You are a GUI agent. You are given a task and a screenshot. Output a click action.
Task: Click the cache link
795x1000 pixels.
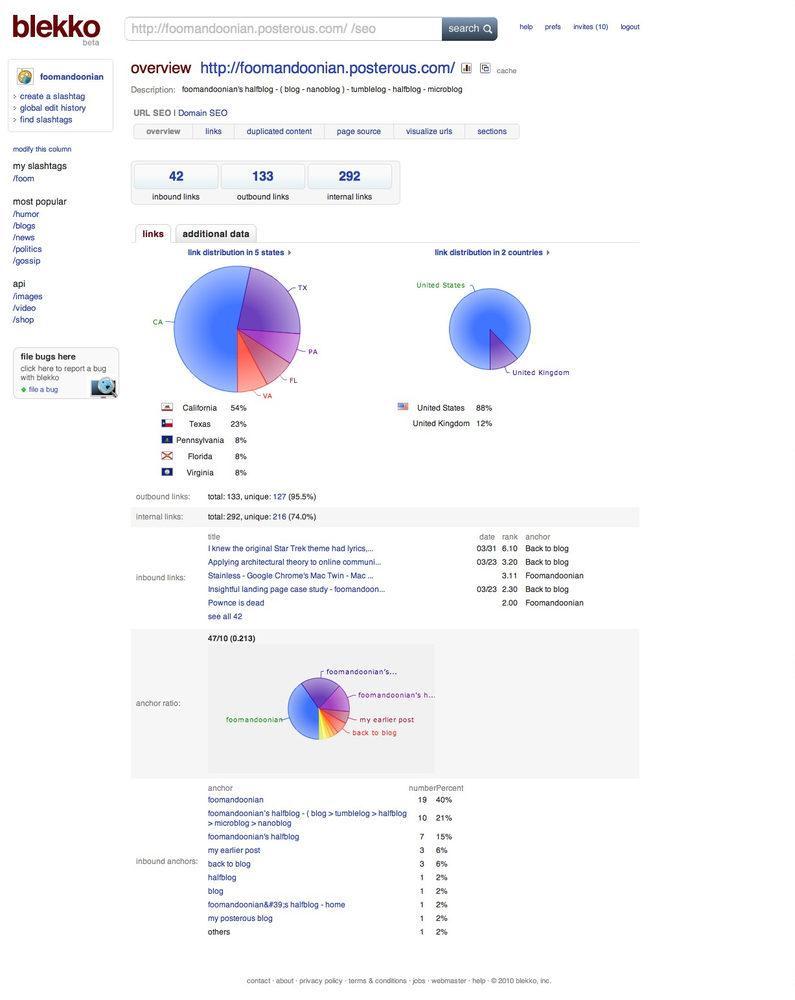click(506, 71)
